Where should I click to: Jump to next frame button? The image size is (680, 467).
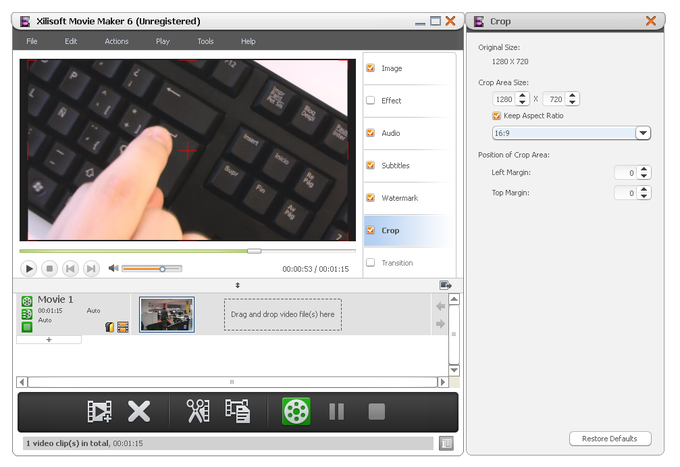point(91,269)
